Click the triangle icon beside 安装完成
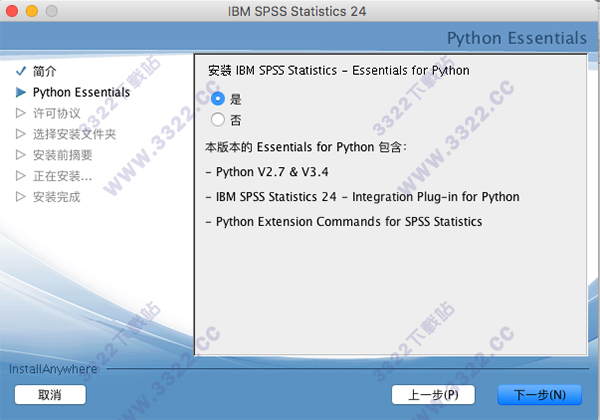 pyautogui.click(x=21, y=197)
